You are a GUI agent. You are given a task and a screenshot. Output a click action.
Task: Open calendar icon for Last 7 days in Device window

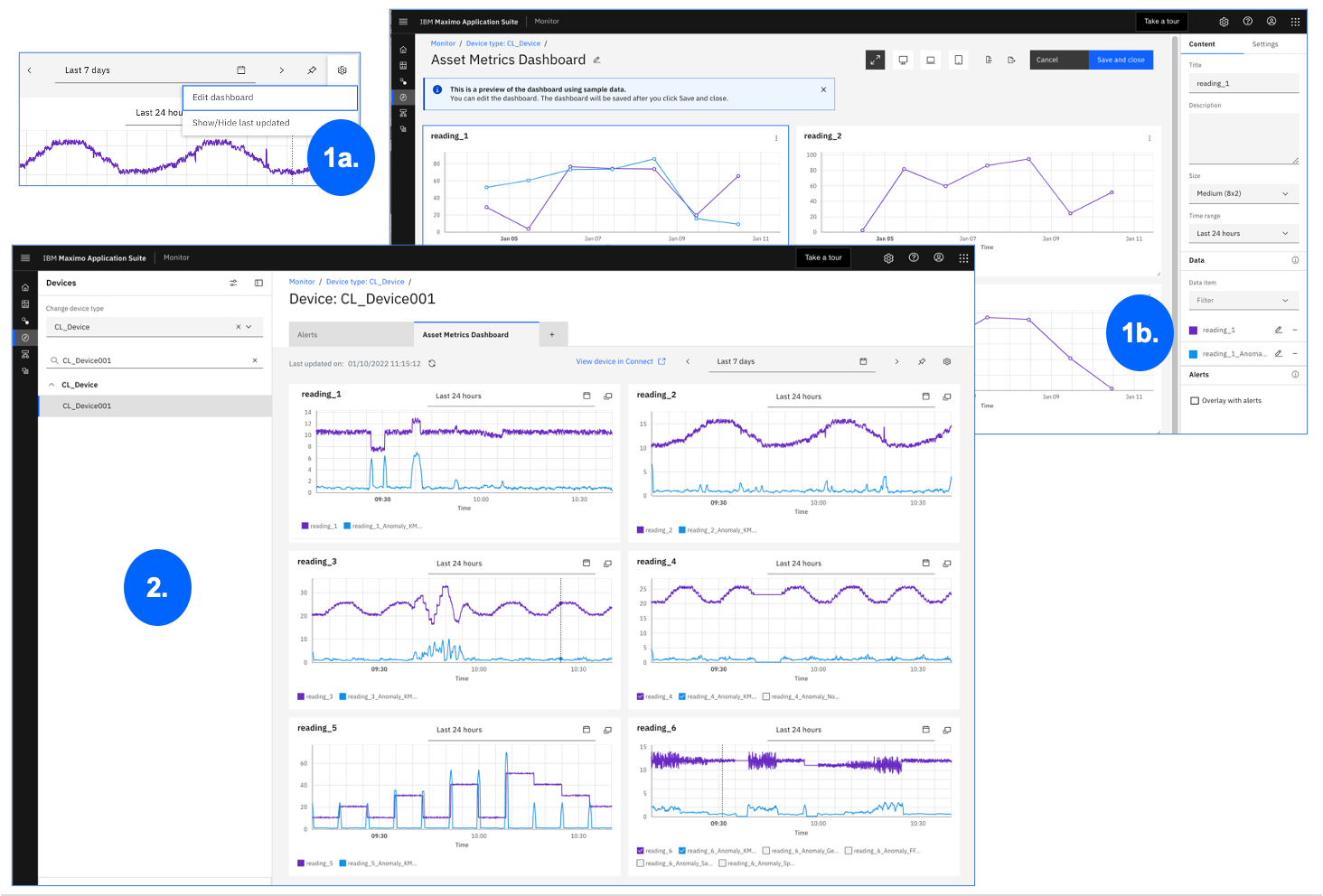(863, 361)
